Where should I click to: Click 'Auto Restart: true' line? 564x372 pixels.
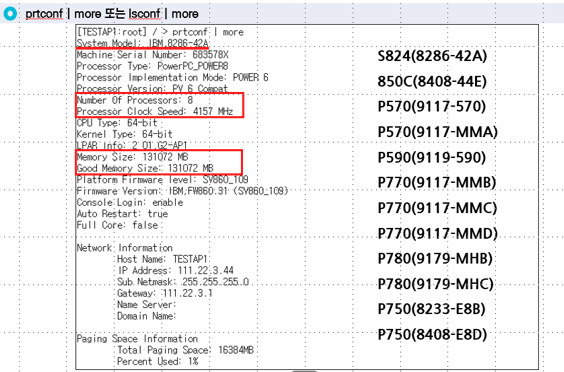[122, 214]
